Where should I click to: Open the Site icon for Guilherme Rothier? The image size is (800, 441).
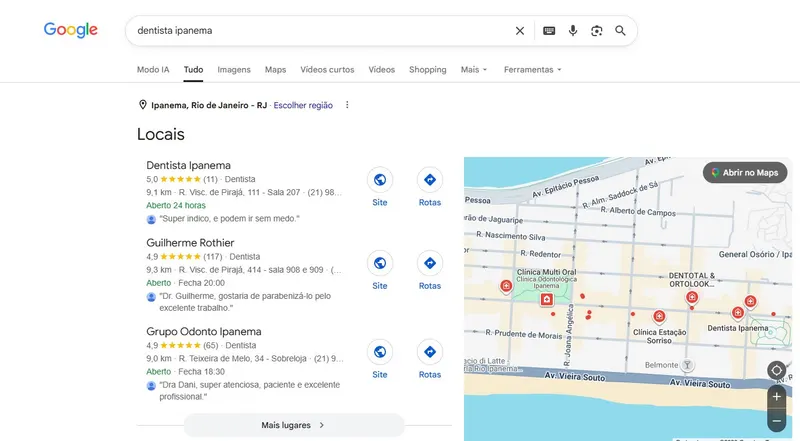(380, 263)
